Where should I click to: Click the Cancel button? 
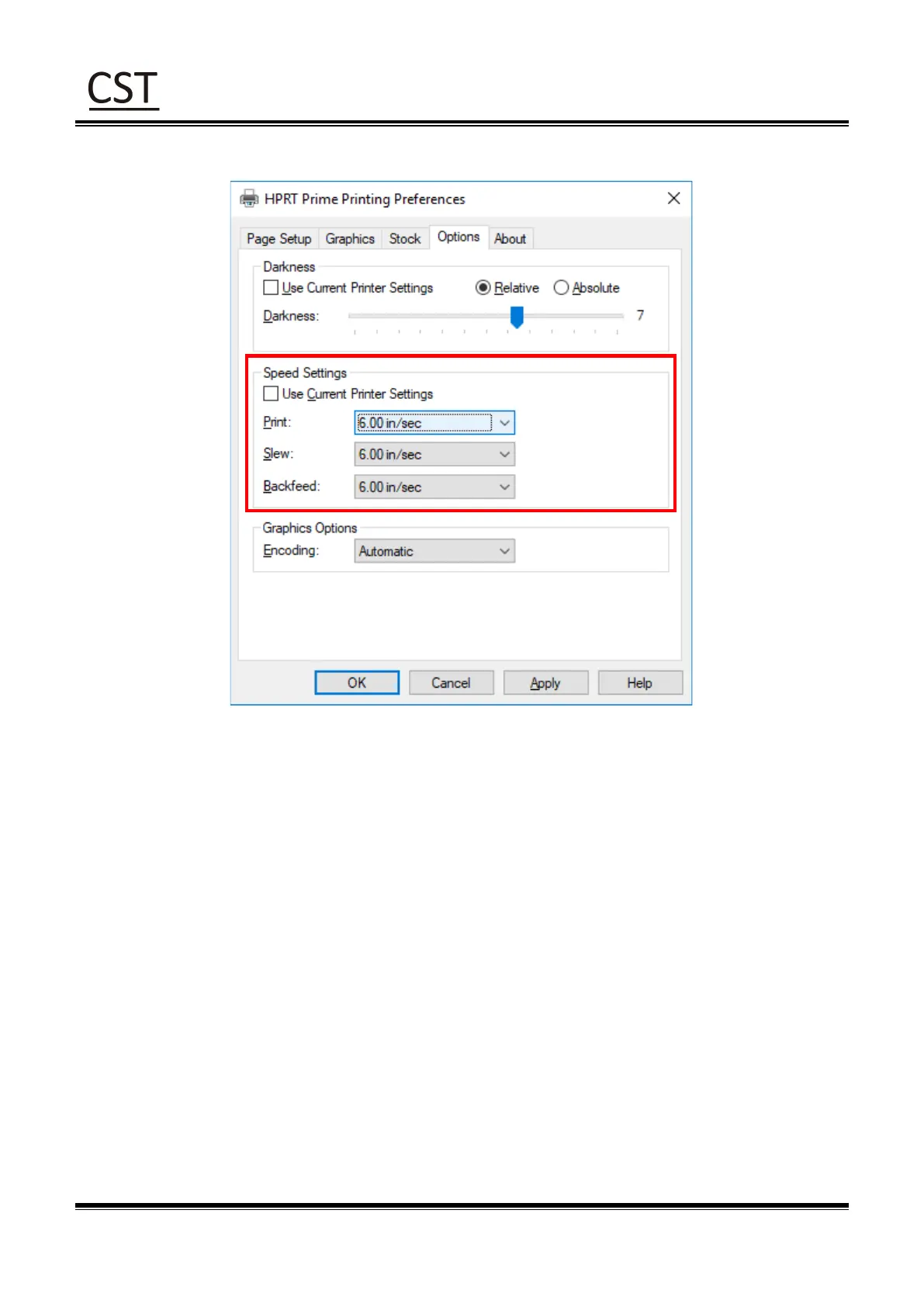click(x=452, y=683)
